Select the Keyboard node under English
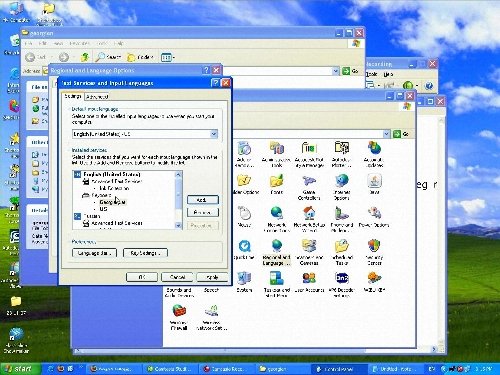This screenshot has height=375, width=500. click(x=101, y=195)
